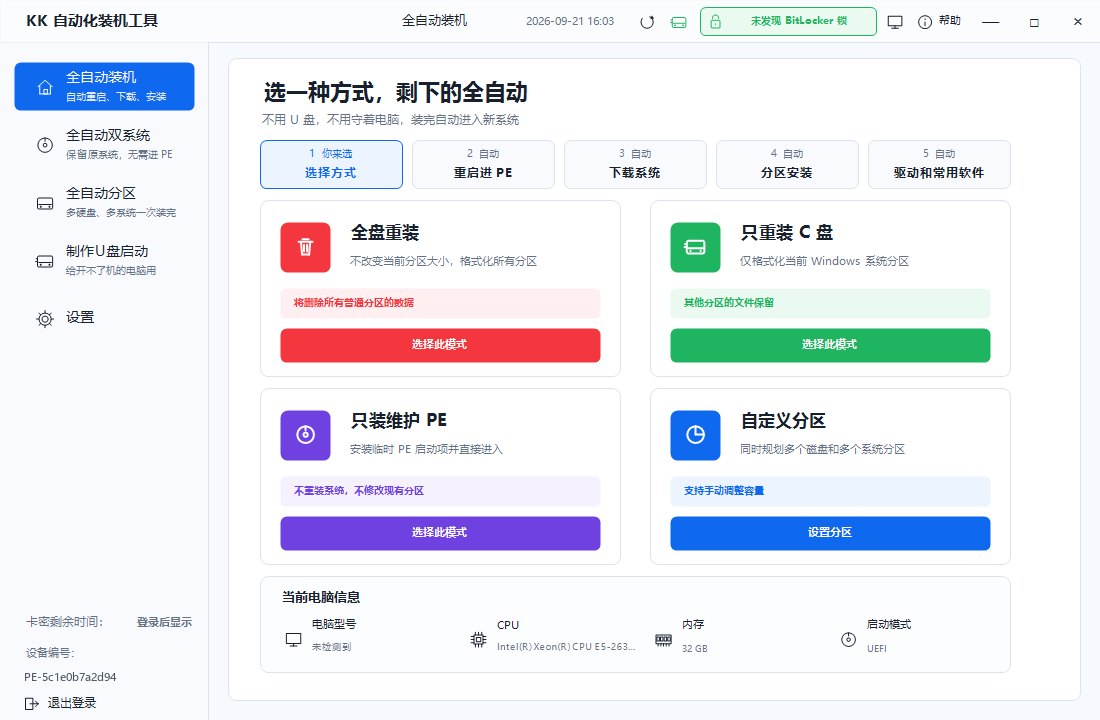The width and height of the screenshot is (1100, 720).
Task: Click the CPU chip icon
Action: click(x=478, y=639)
